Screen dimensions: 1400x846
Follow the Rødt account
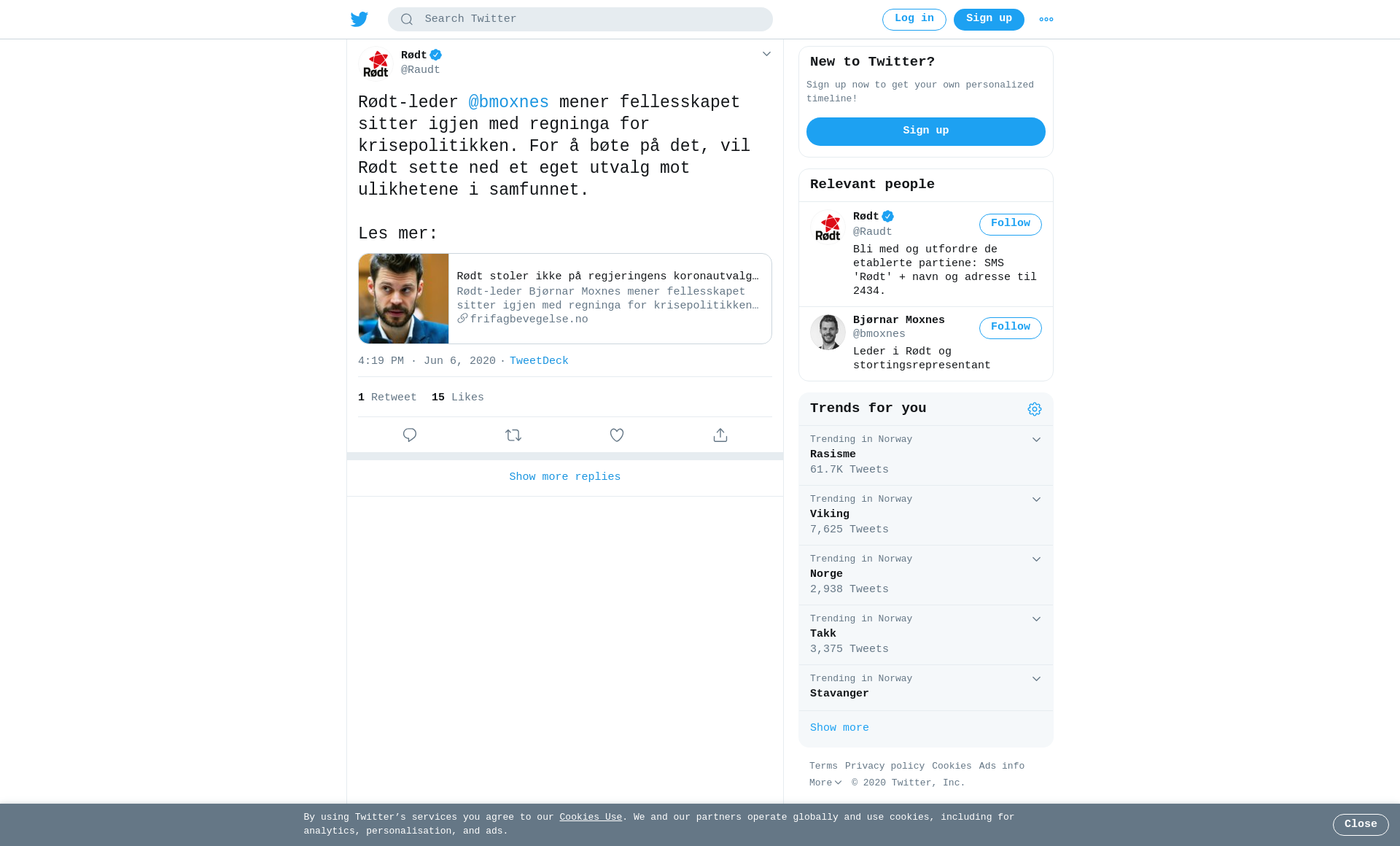(1011, 225)
